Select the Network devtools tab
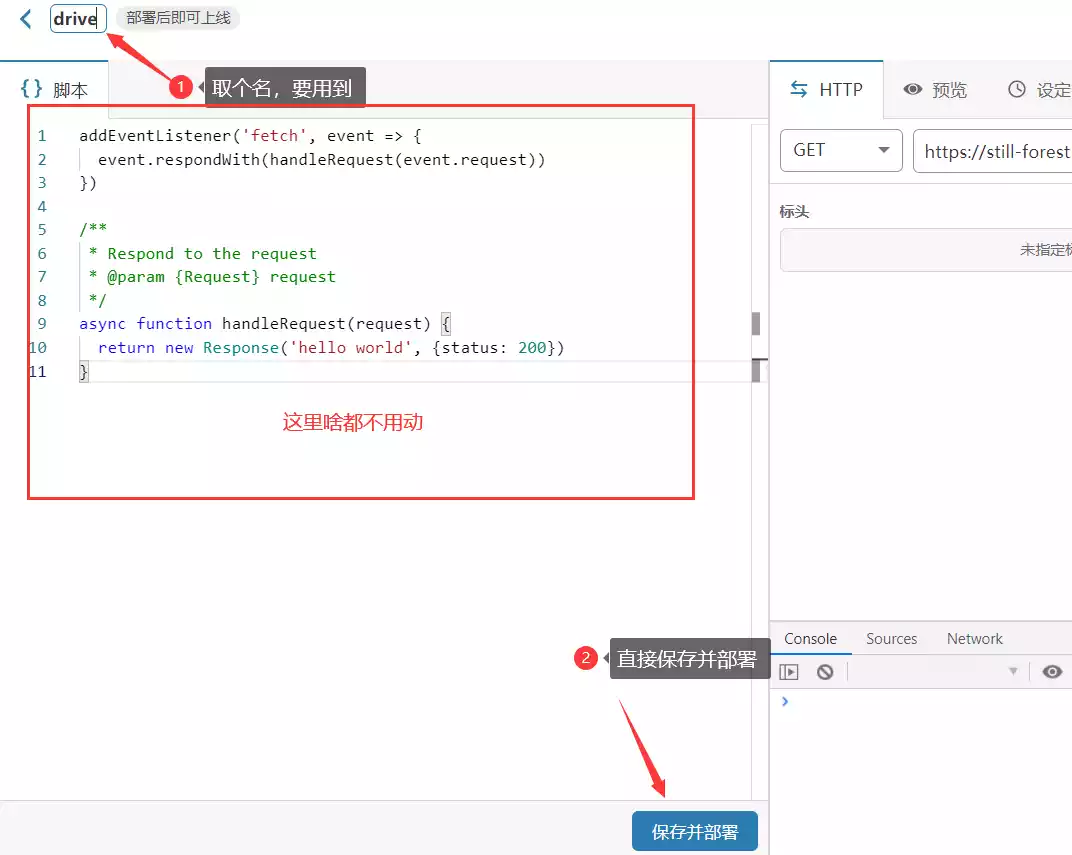Screen dimensions: 1072x855 (974, 638)
